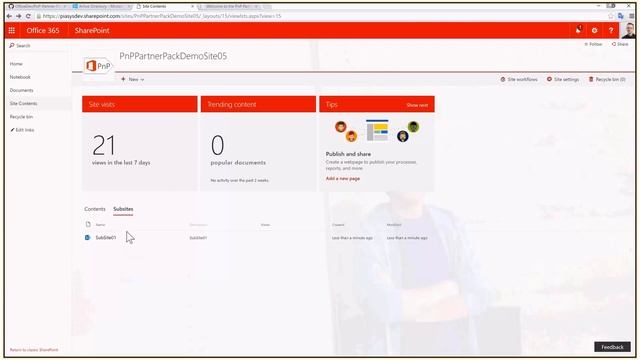Viewport: 640px width, 360px height.
Task: Open the browser menu
Action: (631, 16)
